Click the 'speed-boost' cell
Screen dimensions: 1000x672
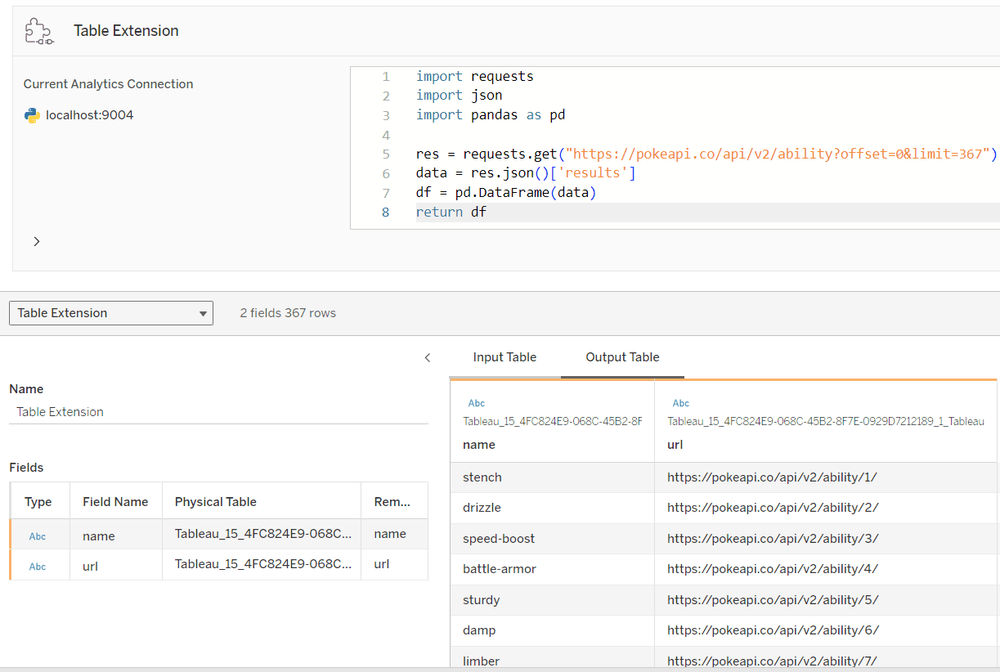click(x=552, y=539)
